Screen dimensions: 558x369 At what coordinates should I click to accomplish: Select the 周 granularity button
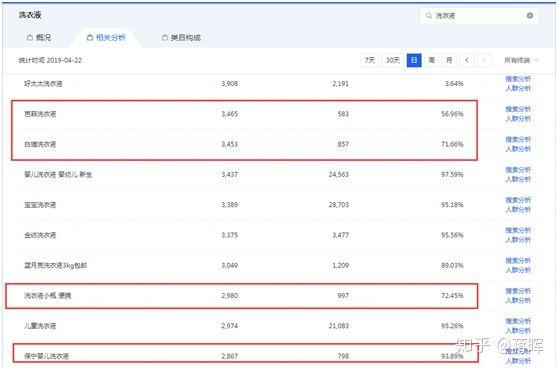432,60
